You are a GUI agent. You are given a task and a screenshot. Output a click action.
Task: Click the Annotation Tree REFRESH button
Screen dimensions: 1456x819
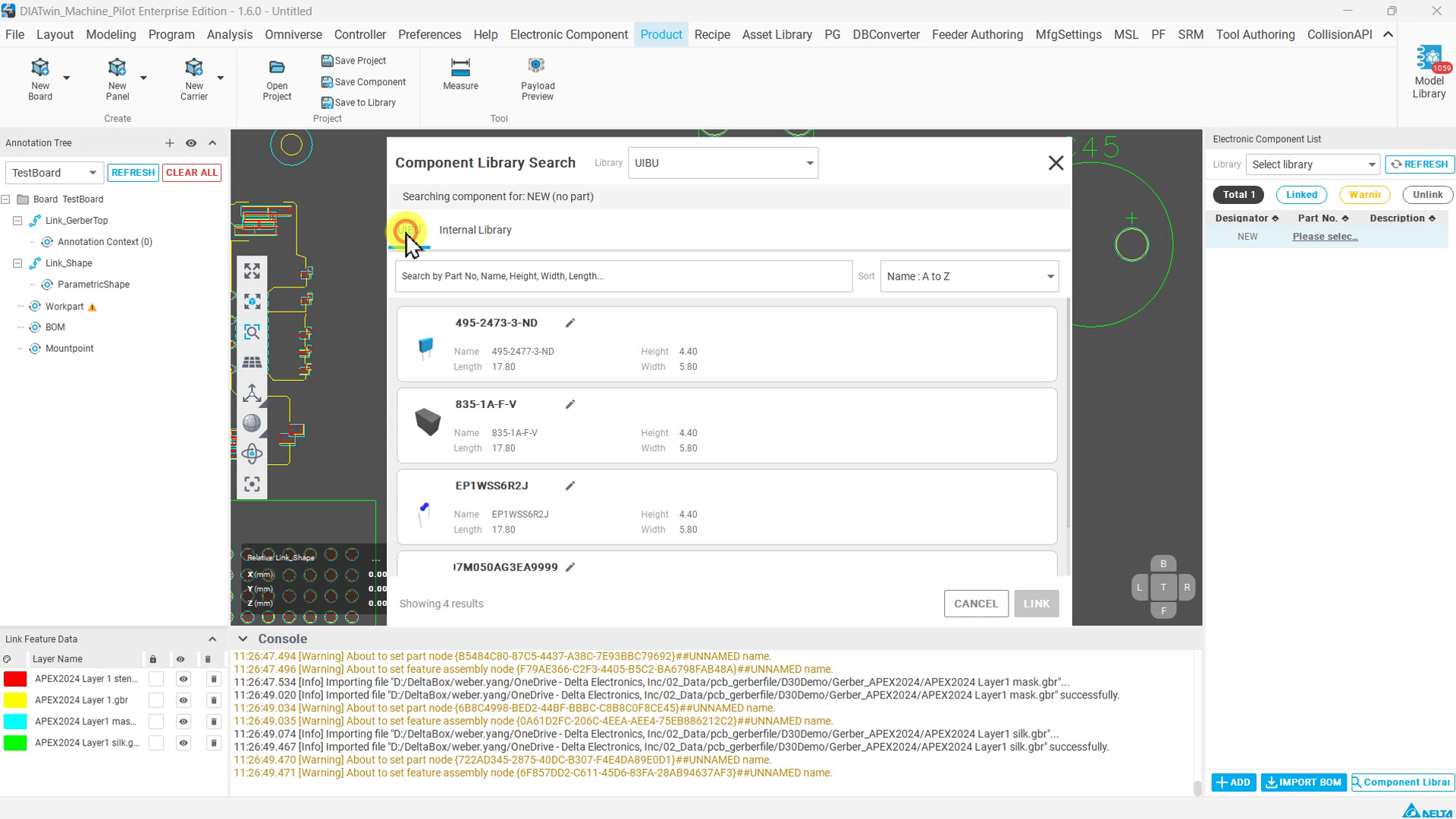pyautogui.click(x=133, y=173)
